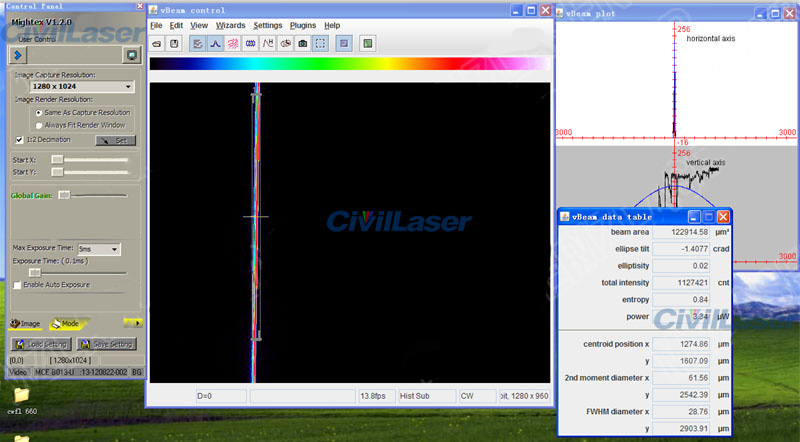Select Same As Capture Resolution option
The height and width of the screenshot is (442, 800).
40,113
